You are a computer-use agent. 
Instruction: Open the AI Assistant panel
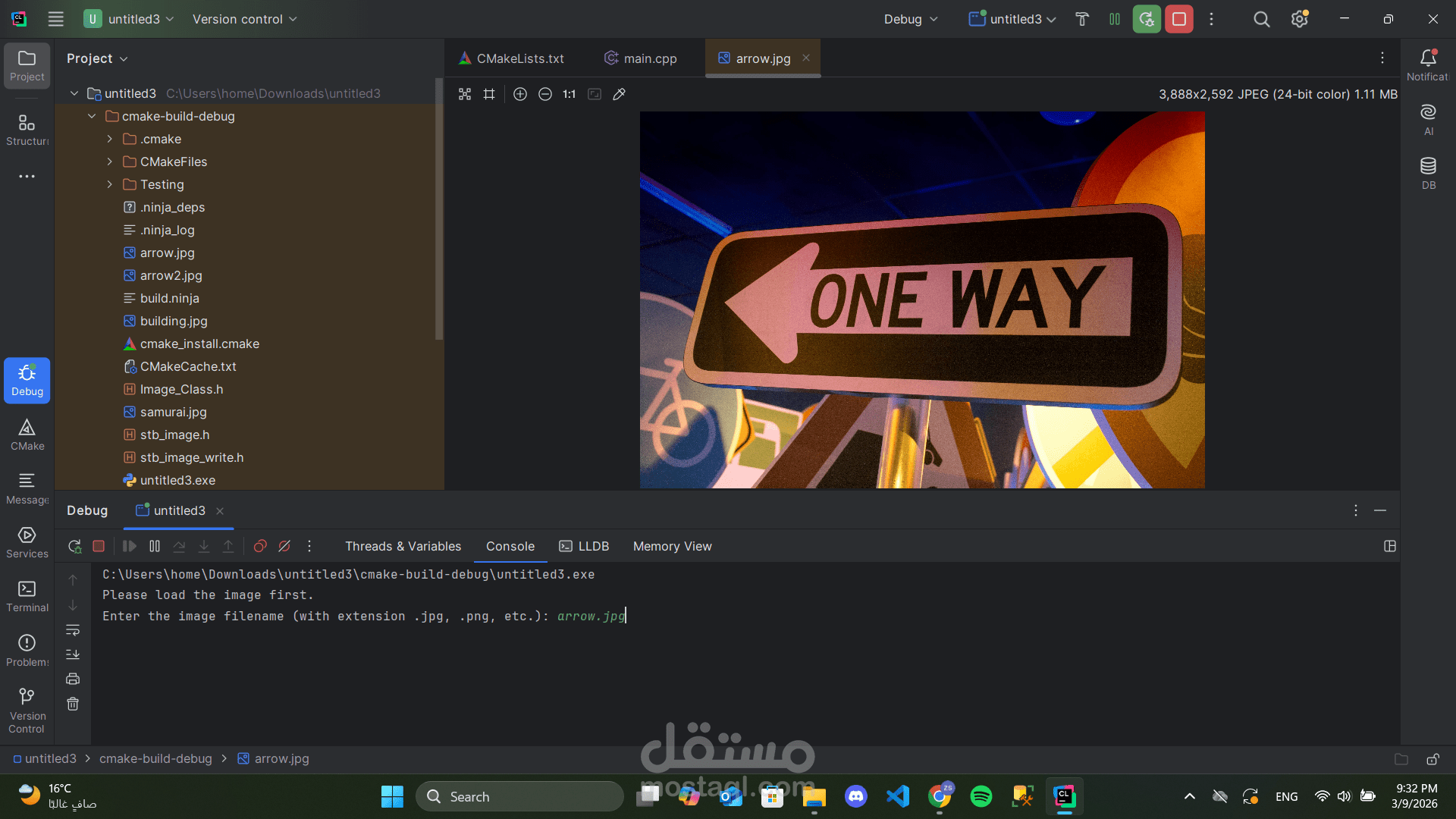1428,119
